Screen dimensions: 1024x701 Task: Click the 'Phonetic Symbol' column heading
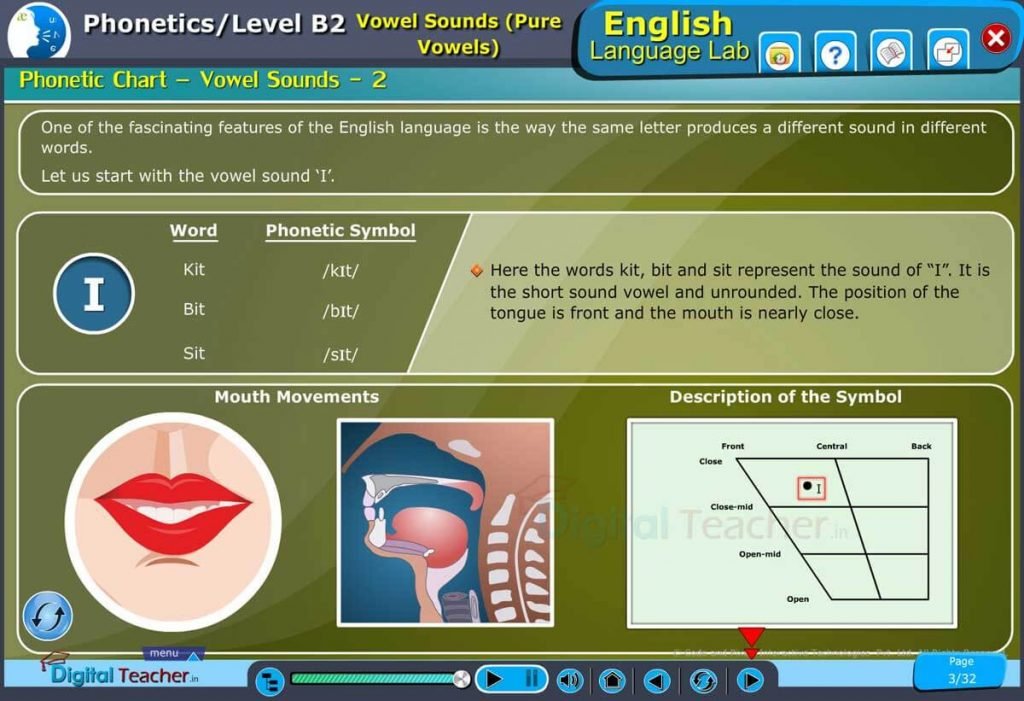tap(340, 231)
